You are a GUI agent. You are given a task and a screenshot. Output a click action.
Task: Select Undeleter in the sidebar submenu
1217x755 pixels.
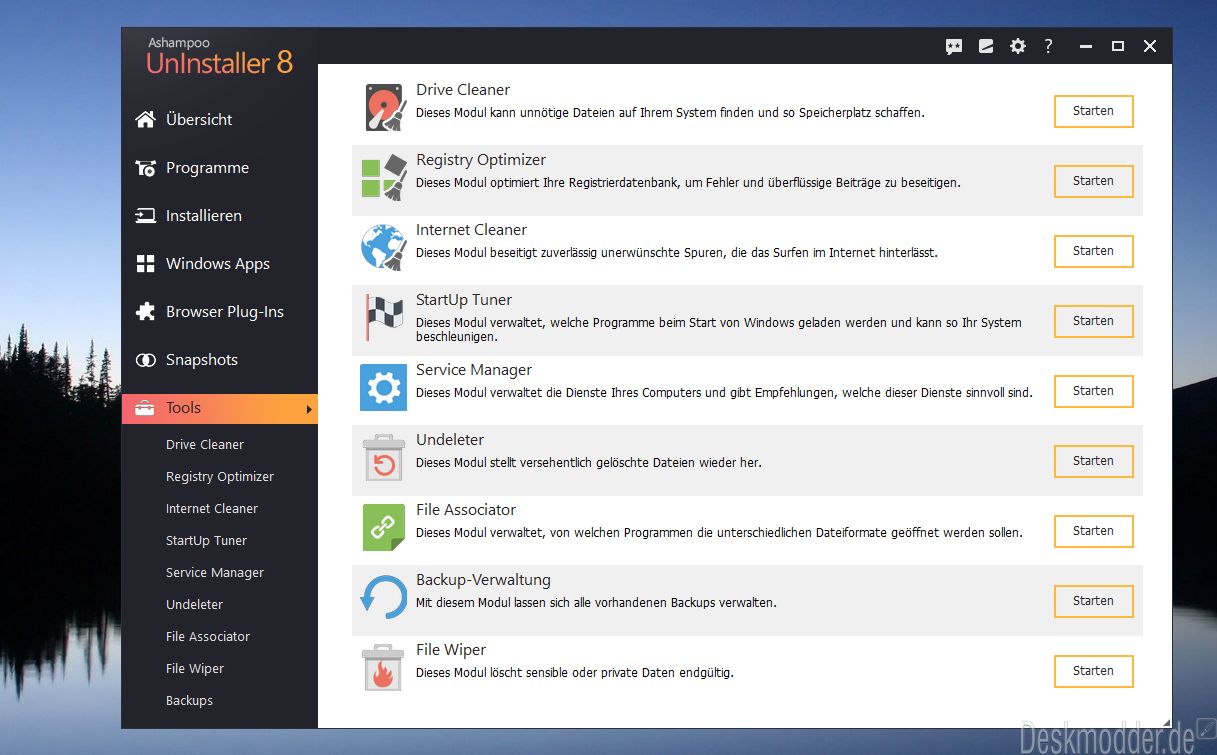point(194,605)
